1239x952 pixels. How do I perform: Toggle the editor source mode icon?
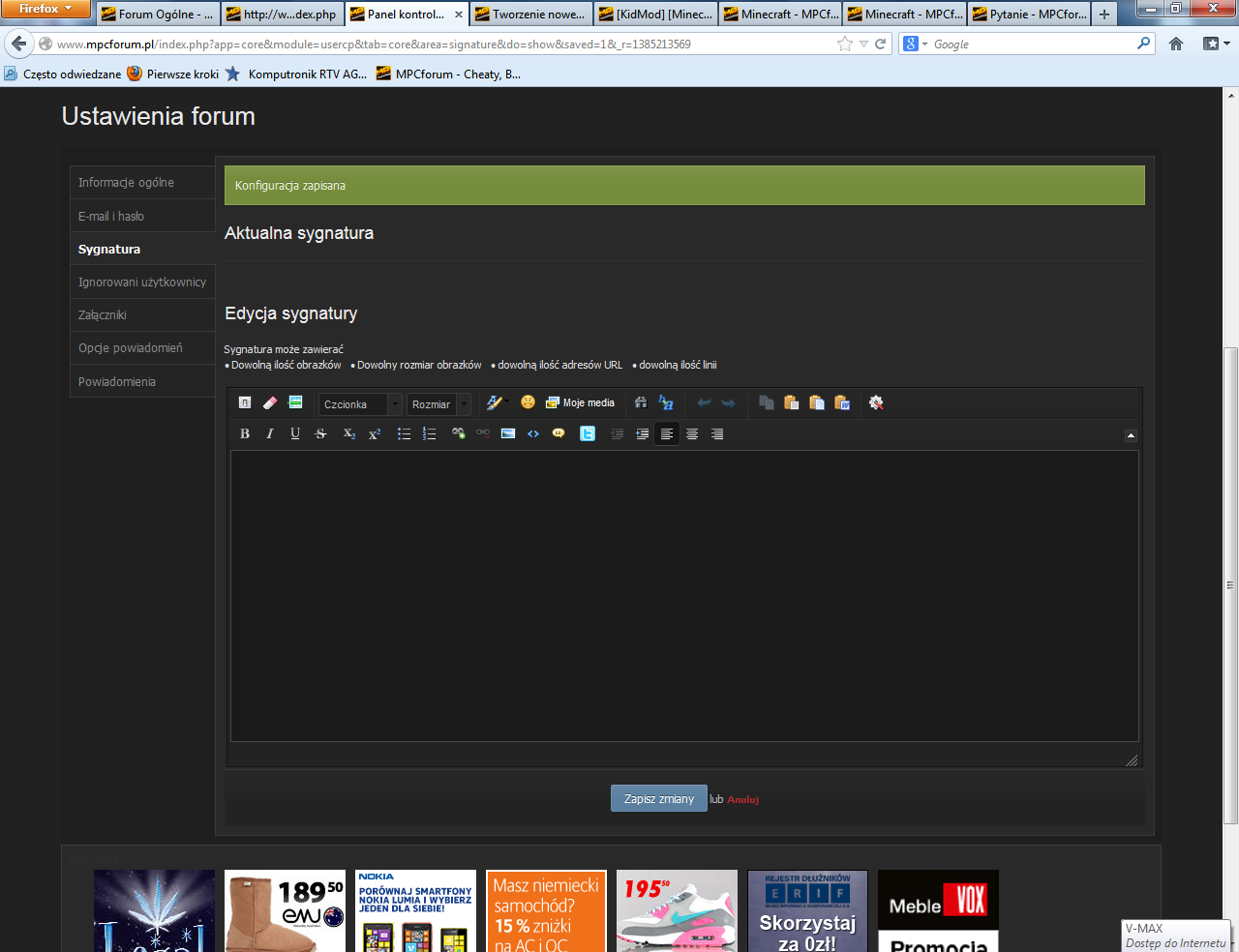click(245, 402)
